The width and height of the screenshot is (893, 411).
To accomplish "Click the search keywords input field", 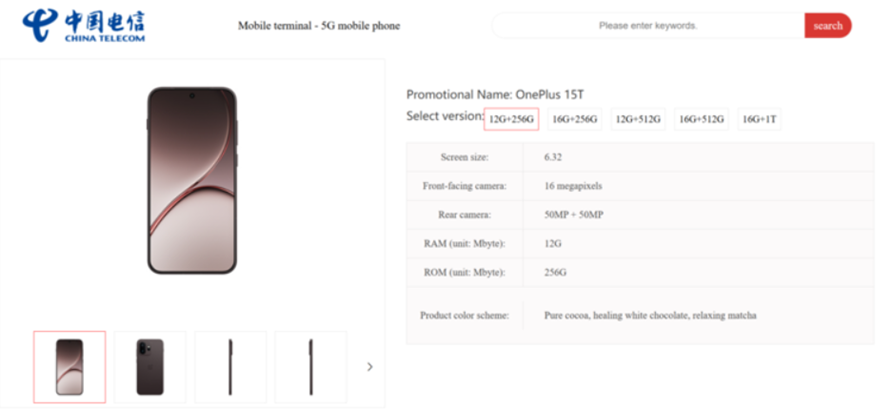I will 648,26.
